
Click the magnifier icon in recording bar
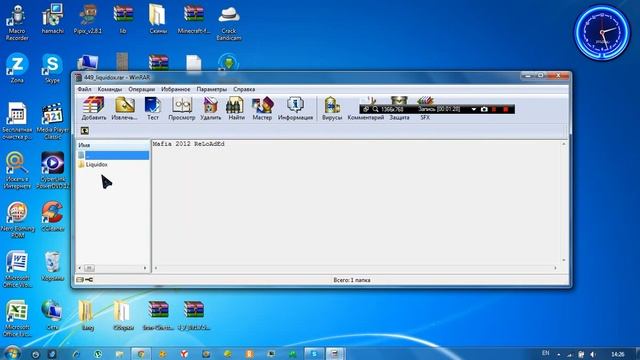coord(375,109)
